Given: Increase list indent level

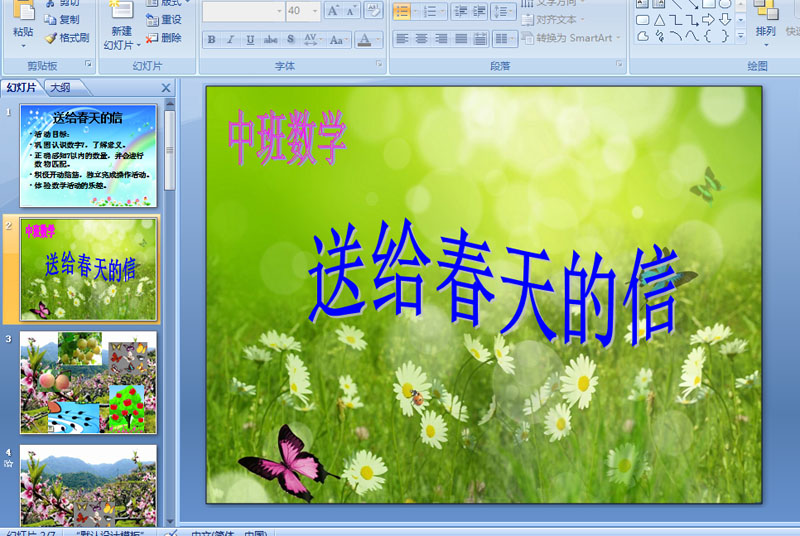Looking at the screenshot, I should [x=479, y=11].
